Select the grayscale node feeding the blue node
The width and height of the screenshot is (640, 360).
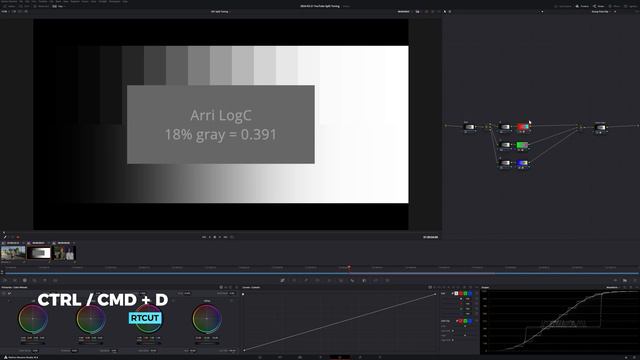pos(505,163)
